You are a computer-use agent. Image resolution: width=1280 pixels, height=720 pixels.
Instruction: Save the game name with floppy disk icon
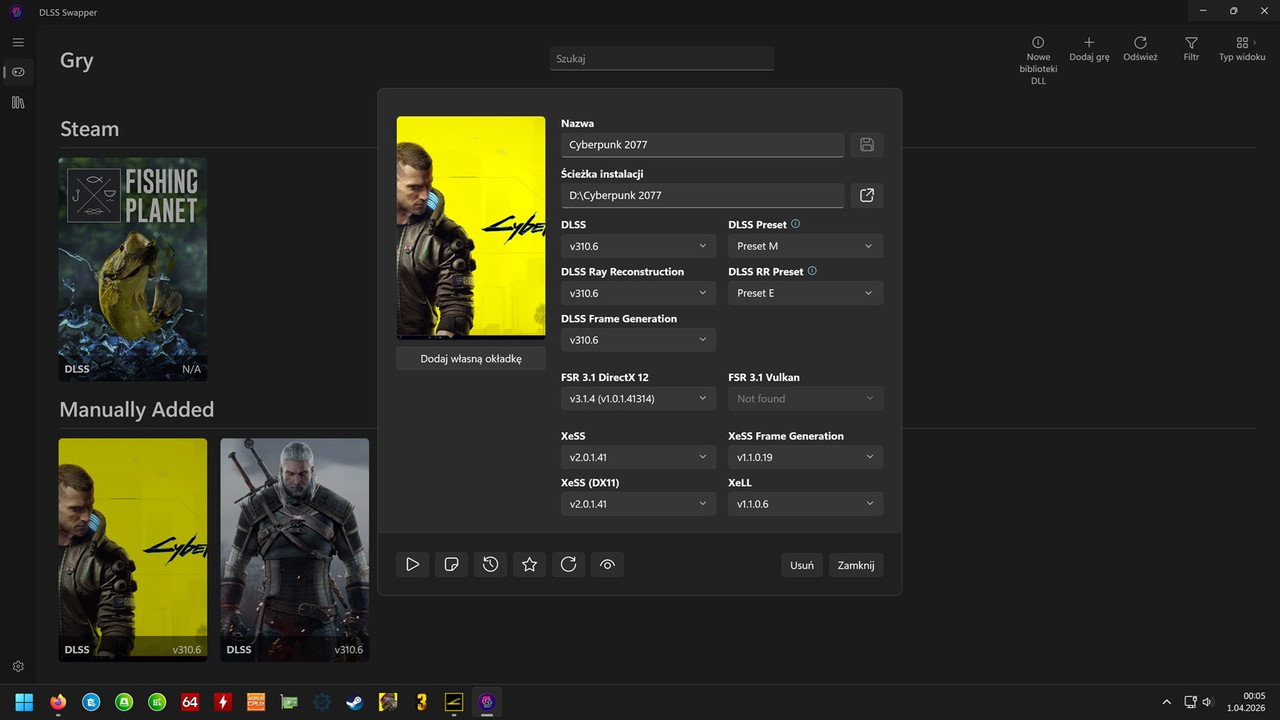(867, 145)
